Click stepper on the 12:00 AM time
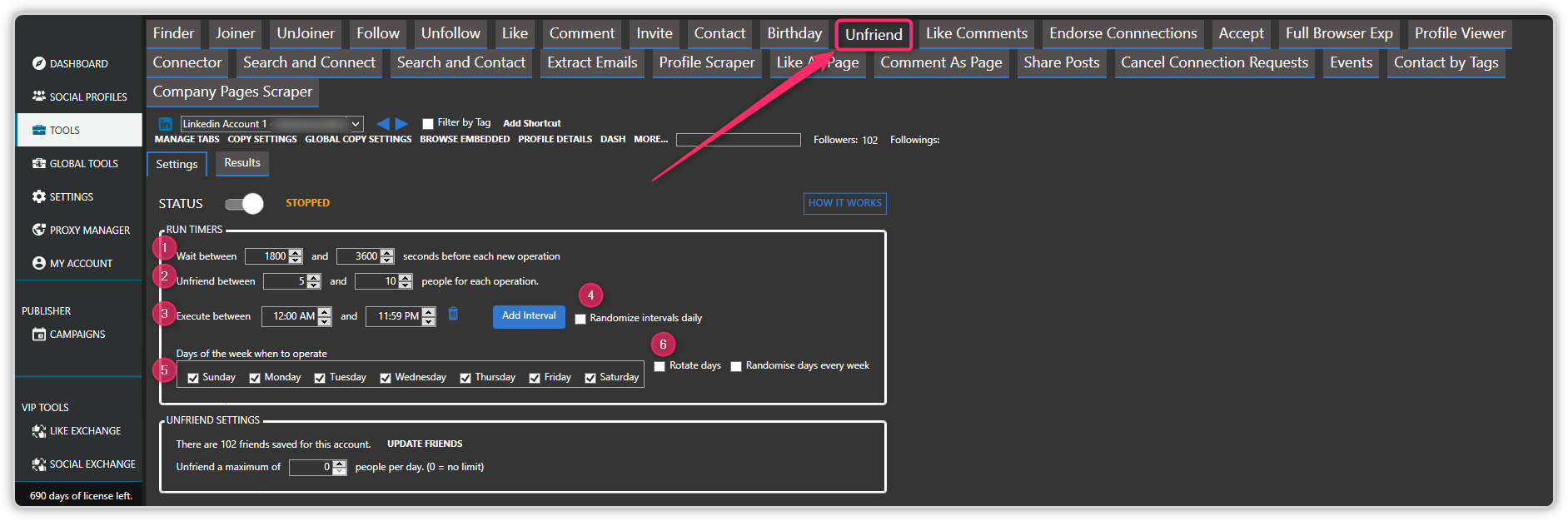This screenshot has width=1568, height=521. point(325,316)
